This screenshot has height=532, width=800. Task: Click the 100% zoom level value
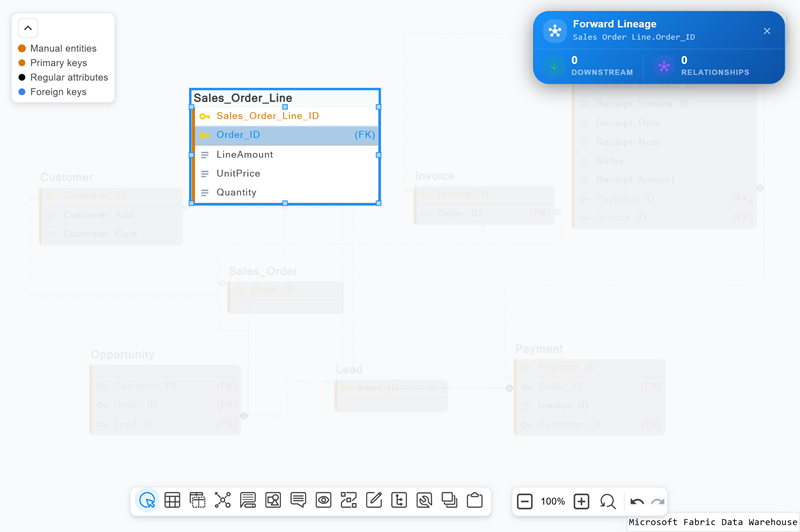pyautogui.click(x=553, y=501)
